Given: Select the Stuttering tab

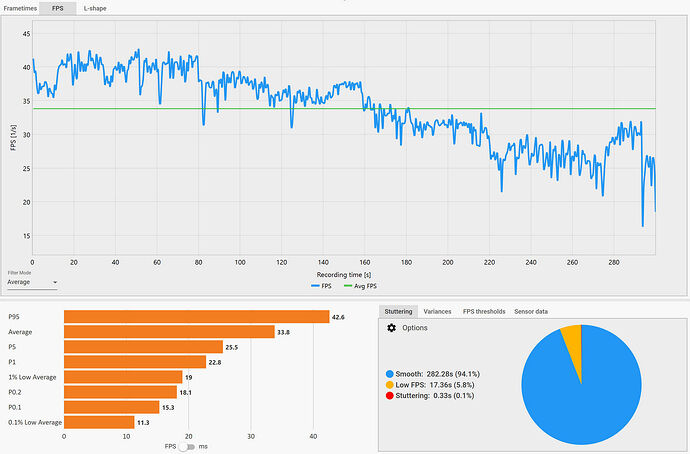Looking at the screenshot, I should [396, 311].
